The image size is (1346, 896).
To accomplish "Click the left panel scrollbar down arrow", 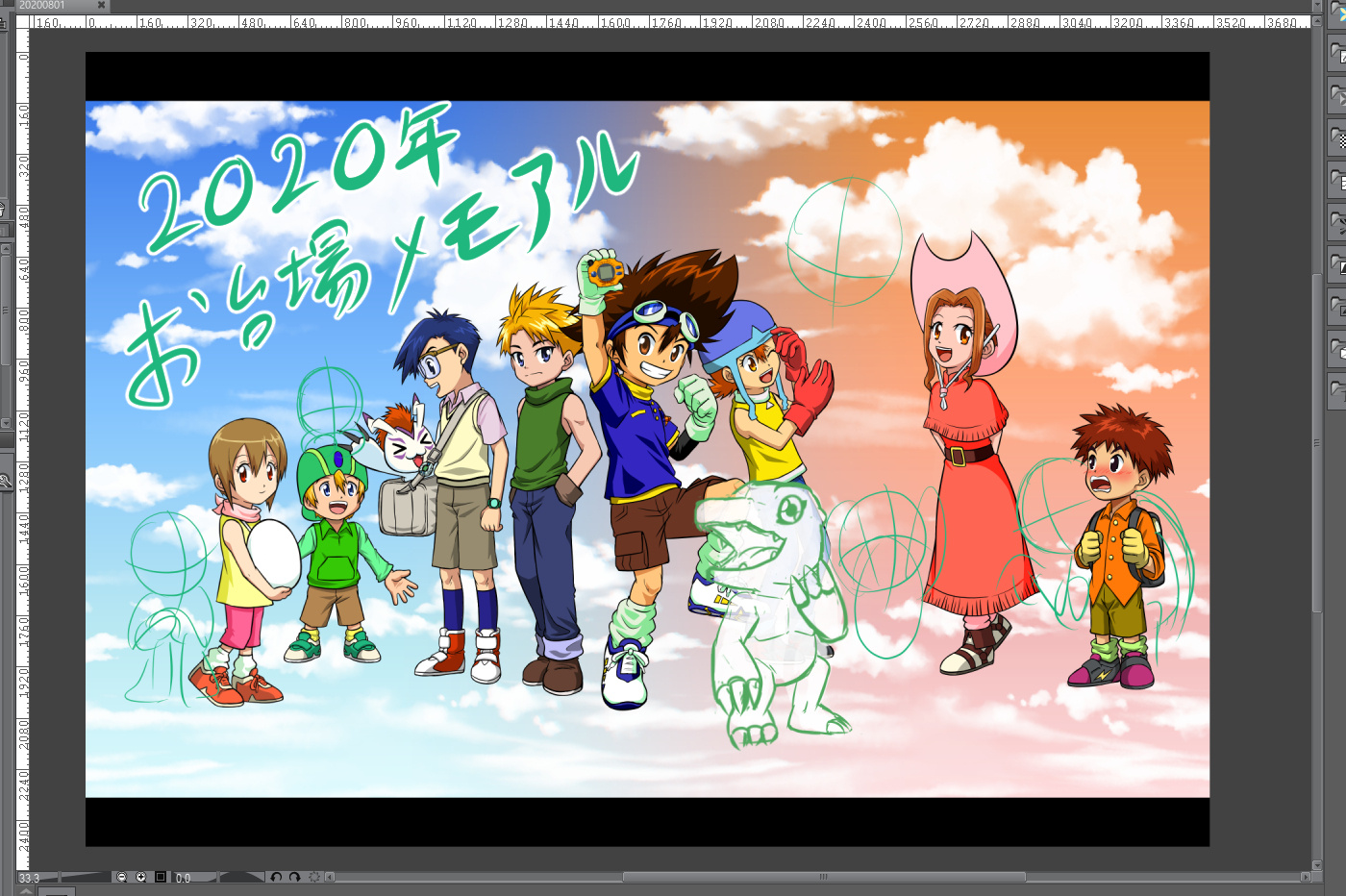I will (6, 423).
